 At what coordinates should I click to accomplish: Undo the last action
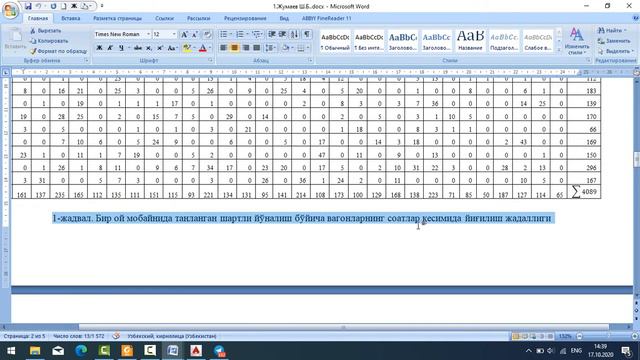[x=39, y=6]
